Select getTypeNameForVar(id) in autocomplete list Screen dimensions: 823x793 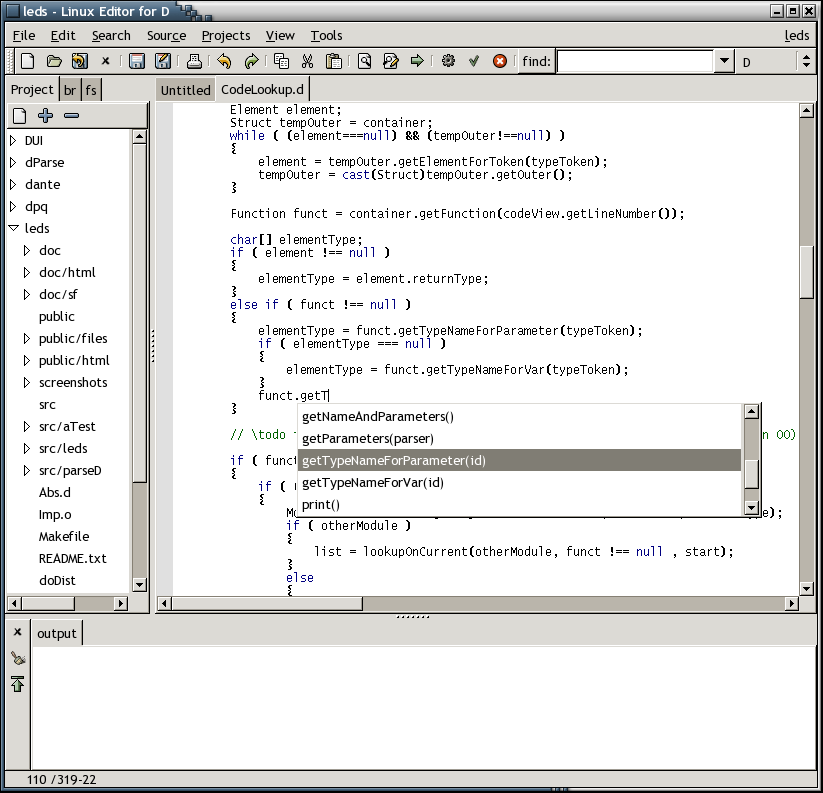point(372,483)
